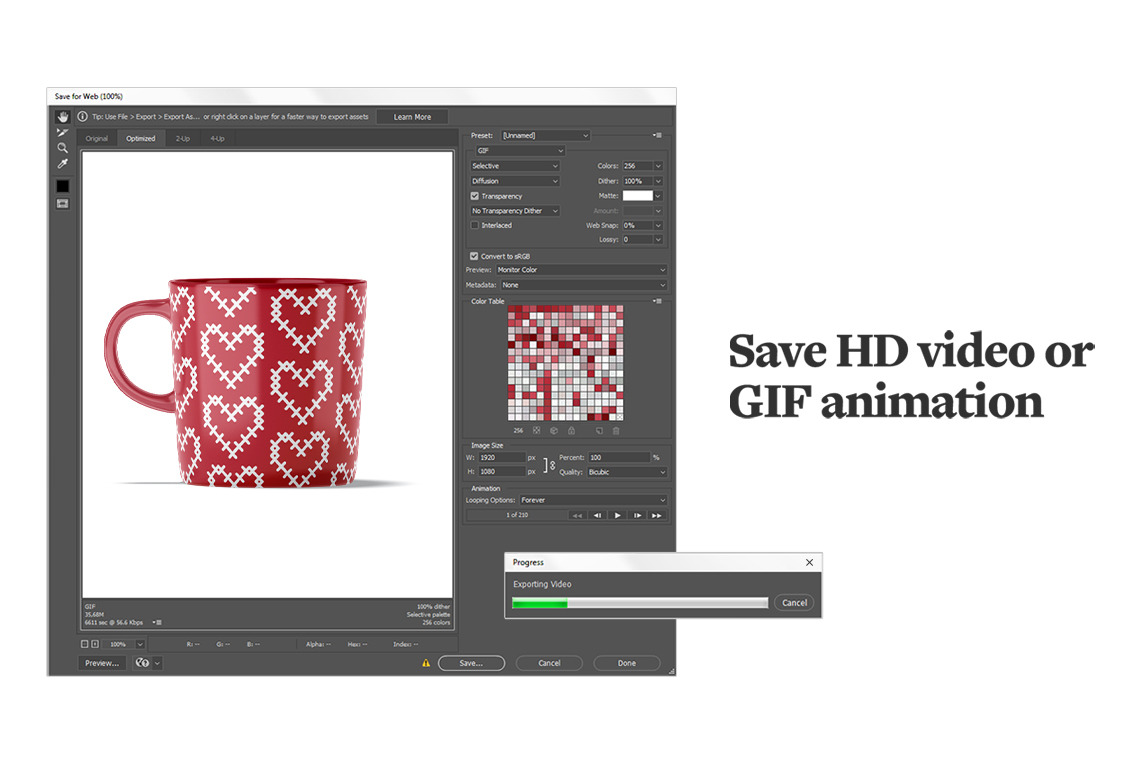Switch to the 4-Up tab
The image size is (1138, 759).
point(218,138)
